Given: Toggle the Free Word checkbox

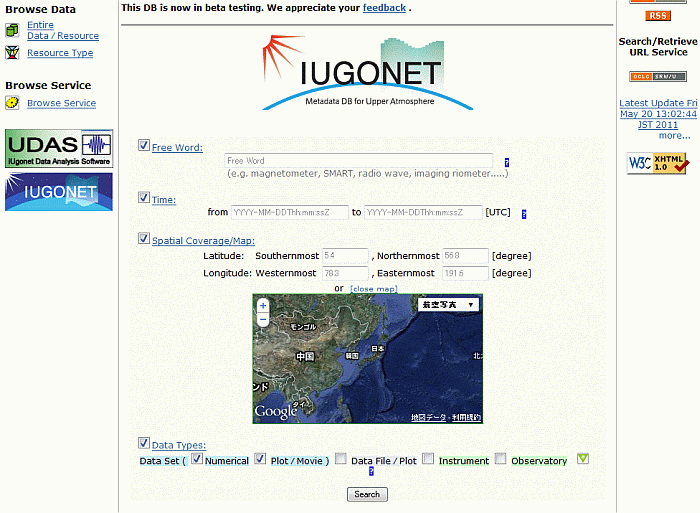Looking at the screenshot, I should click(x=144, y=145).
